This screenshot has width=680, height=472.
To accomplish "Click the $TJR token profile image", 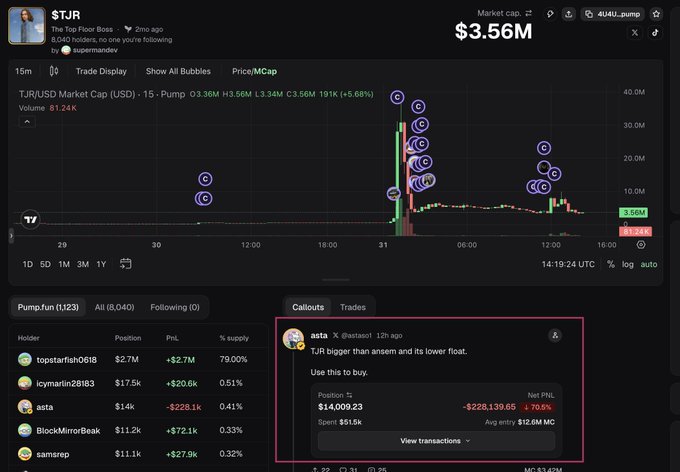I will click(26, 26).
